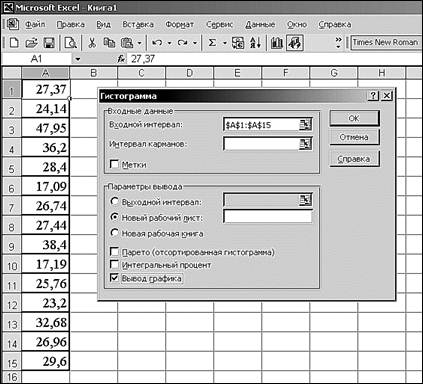Screen dimensions: 423x384
Task: Open the Справка menu in menu bar
Action: (335, 24)
